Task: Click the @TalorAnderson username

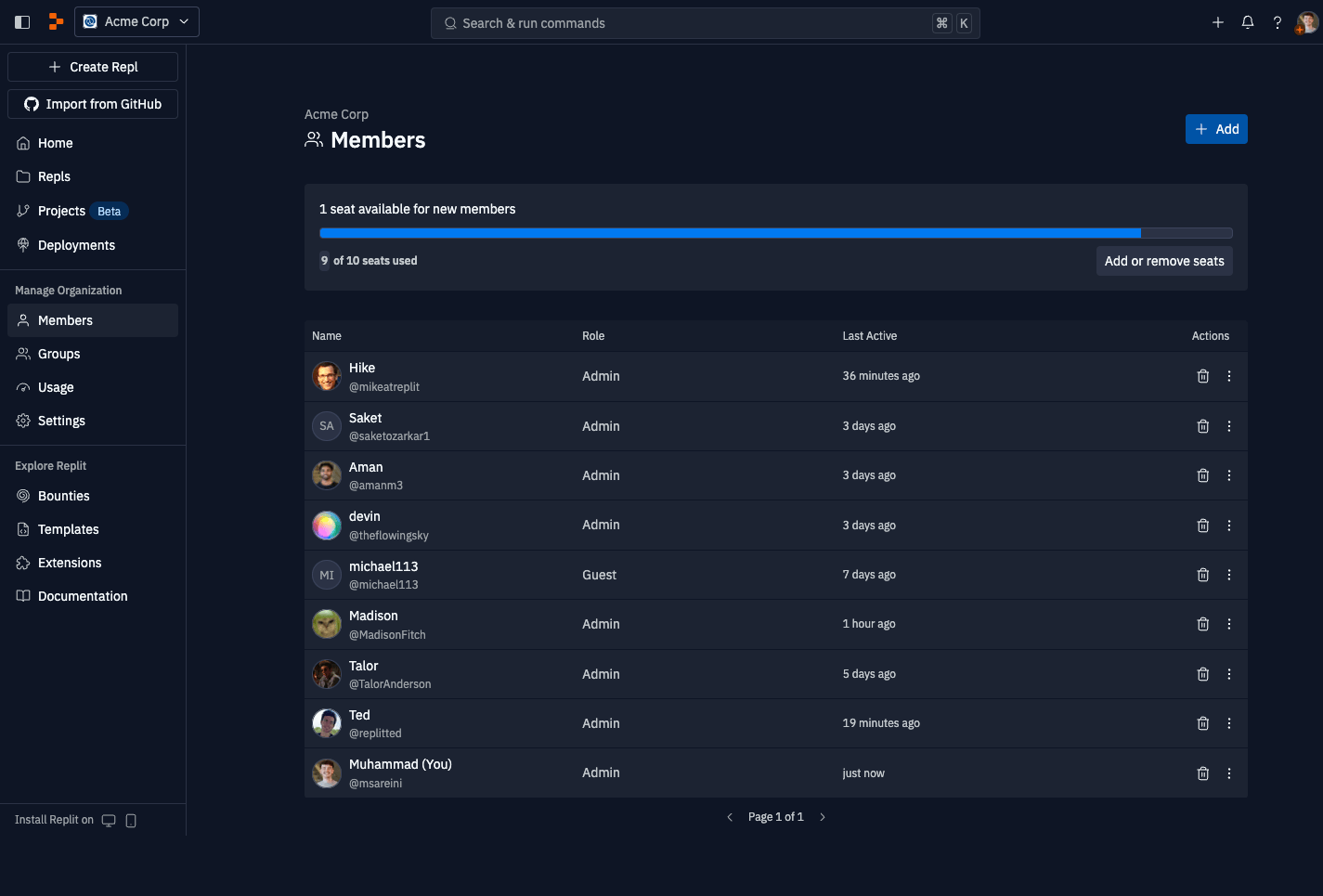Action: tap(390, 684)
